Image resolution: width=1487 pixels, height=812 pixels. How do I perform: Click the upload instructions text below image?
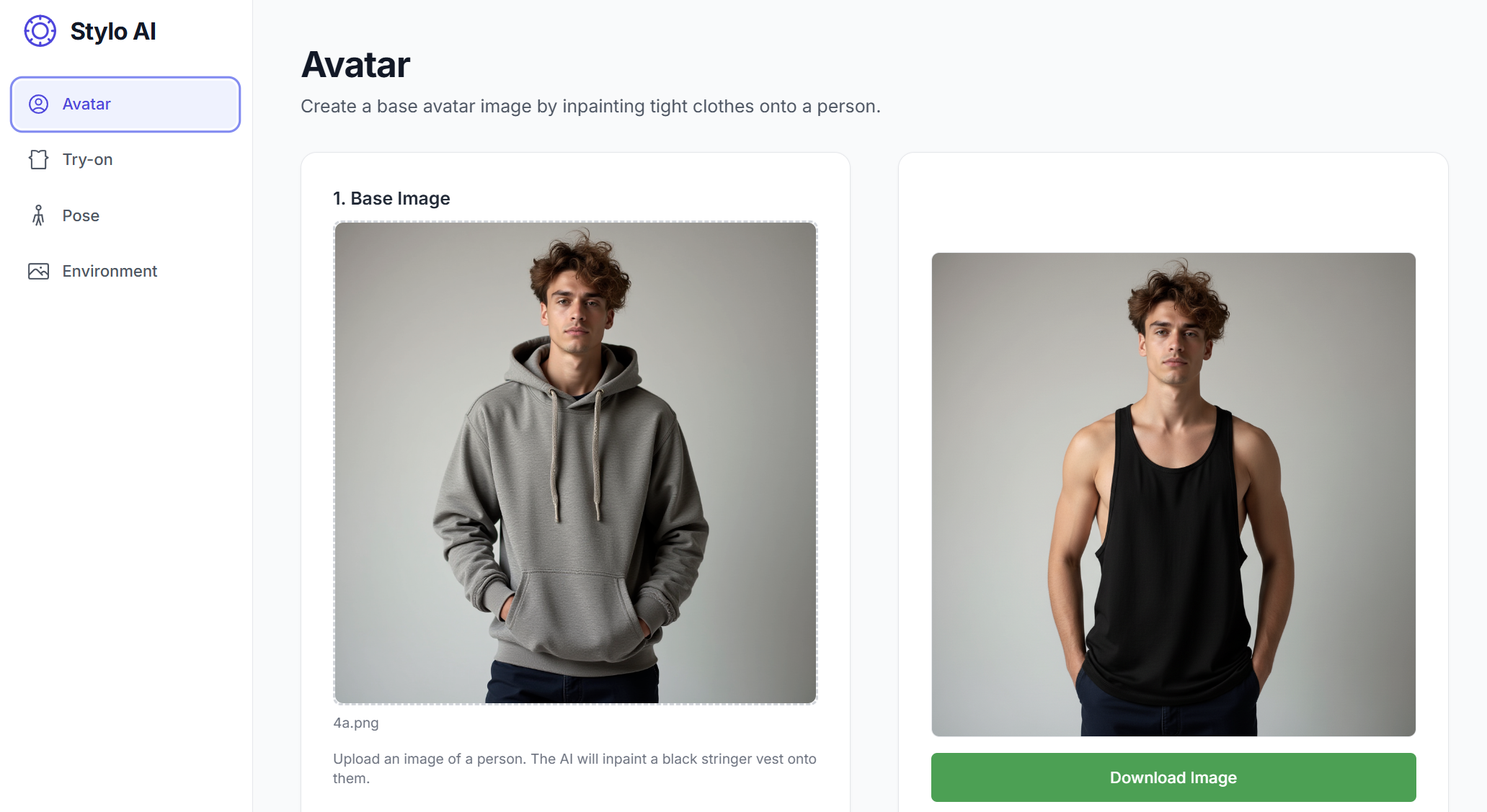point(574,768)
